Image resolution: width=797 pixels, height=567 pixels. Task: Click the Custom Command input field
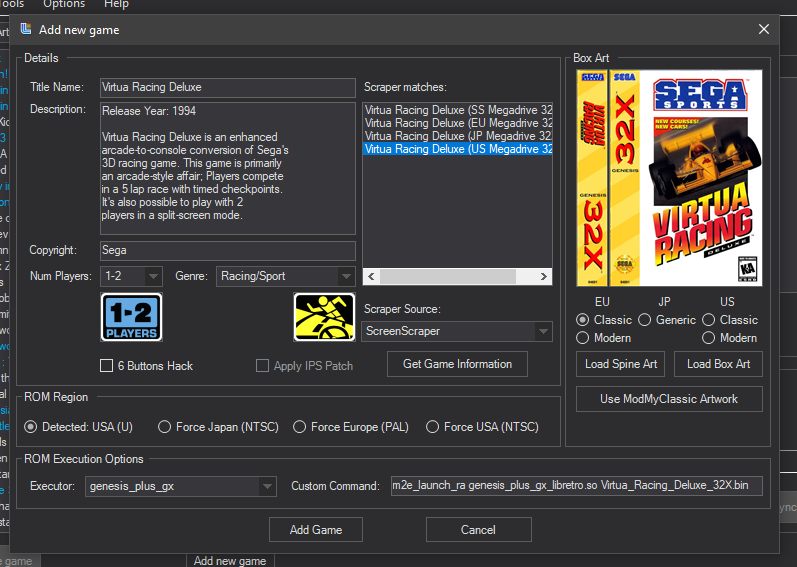point(576,486)
